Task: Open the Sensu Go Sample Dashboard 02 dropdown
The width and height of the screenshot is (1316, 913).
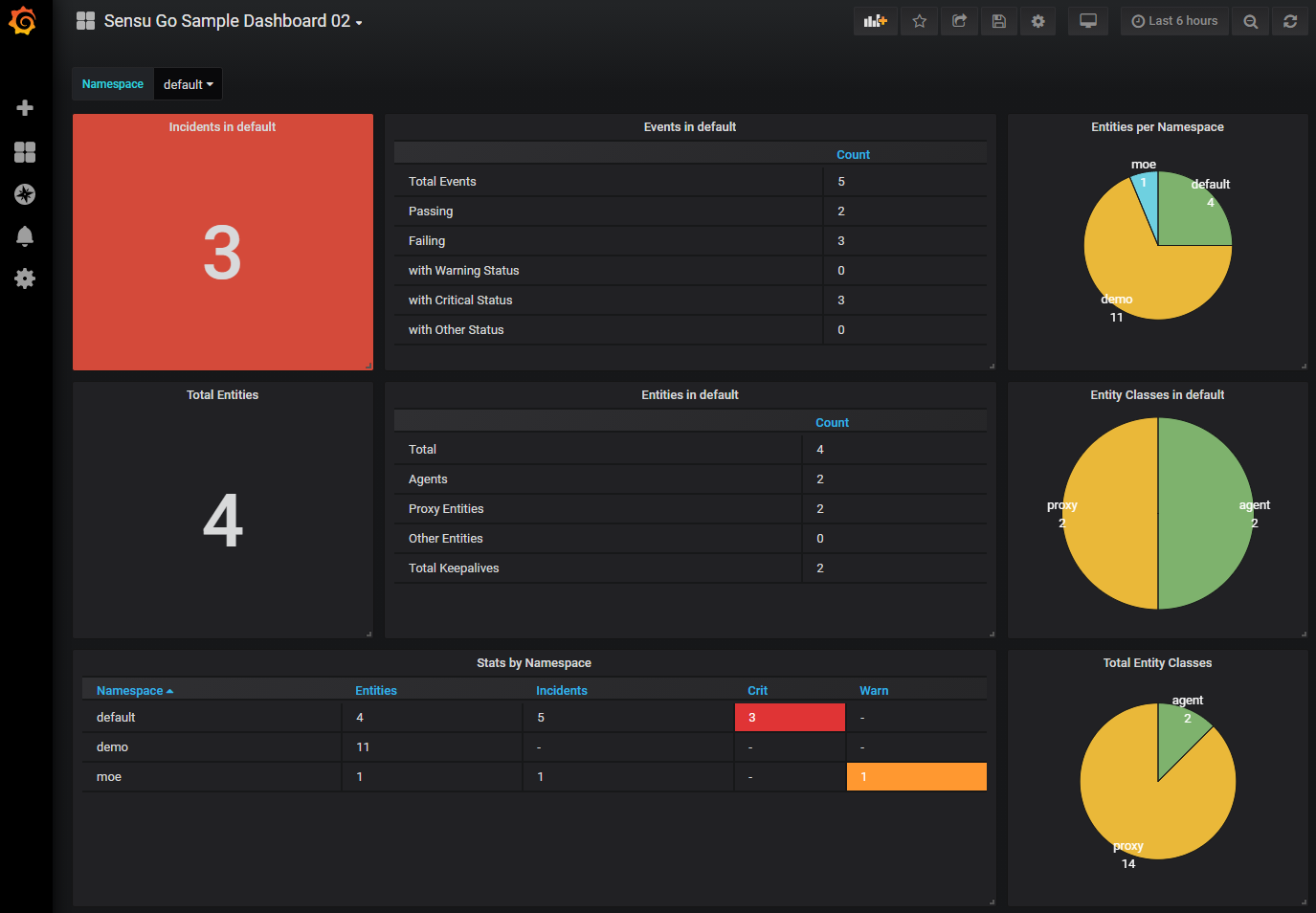Action: (x=233, y=21)
